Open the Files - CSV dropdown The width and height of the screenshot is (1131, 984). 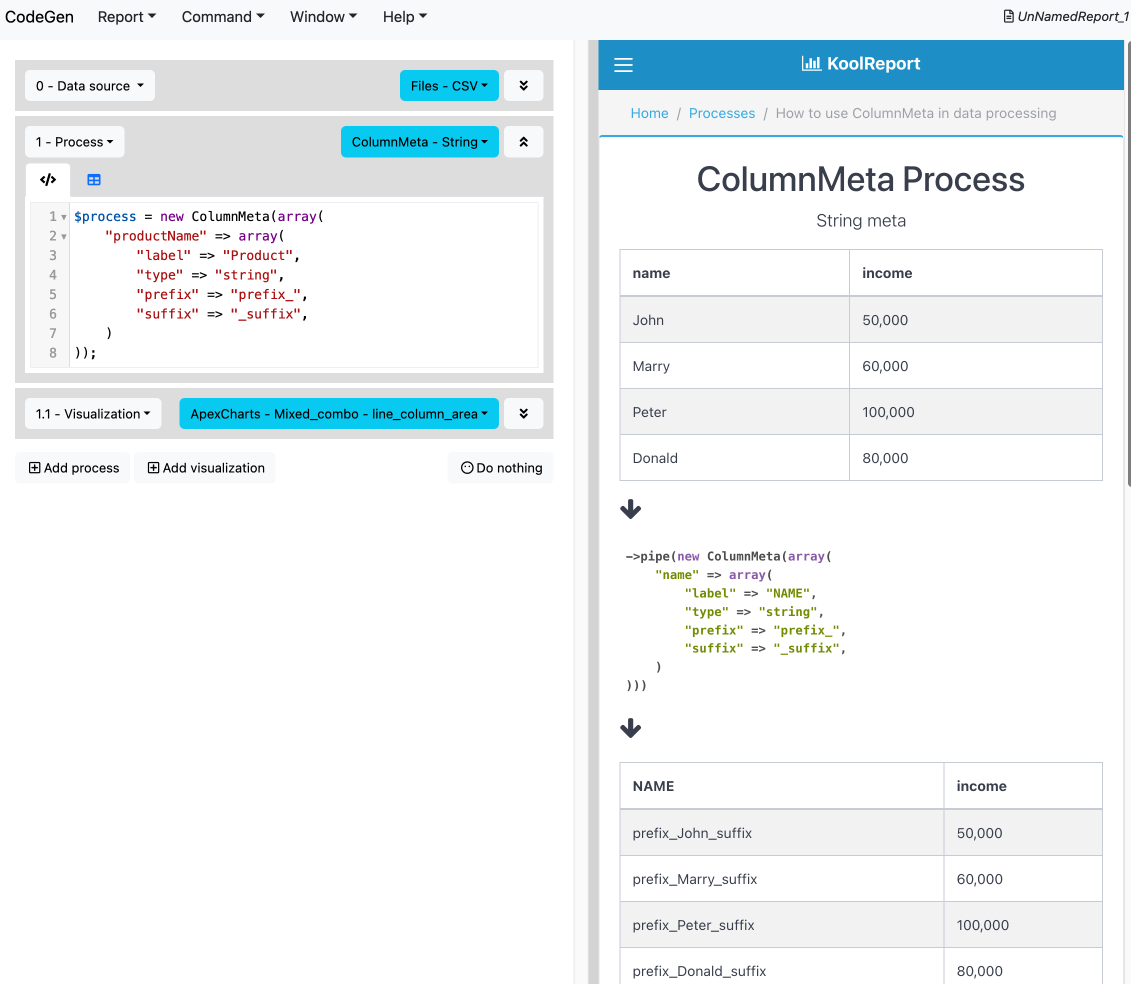click(449, 86)
